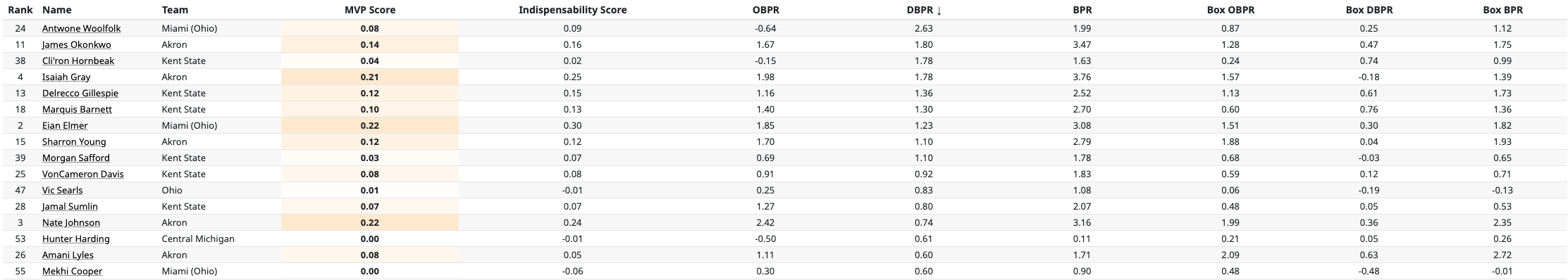The height and width of the screenshot is (280, 1568).
Task: Sort by Rank column header
Action: point(20,10)
